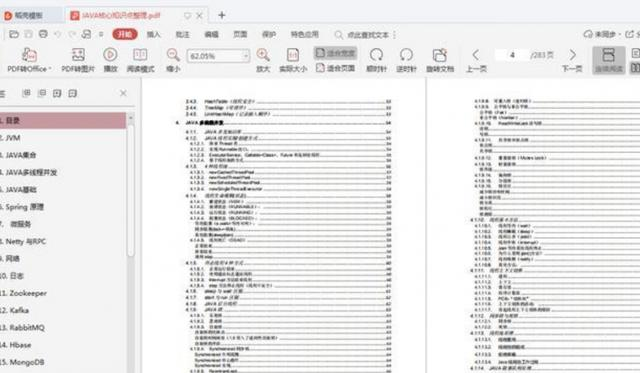Switch to the 编辑 ribbon tab
This screenshot has height=373, width=640.
211,35
